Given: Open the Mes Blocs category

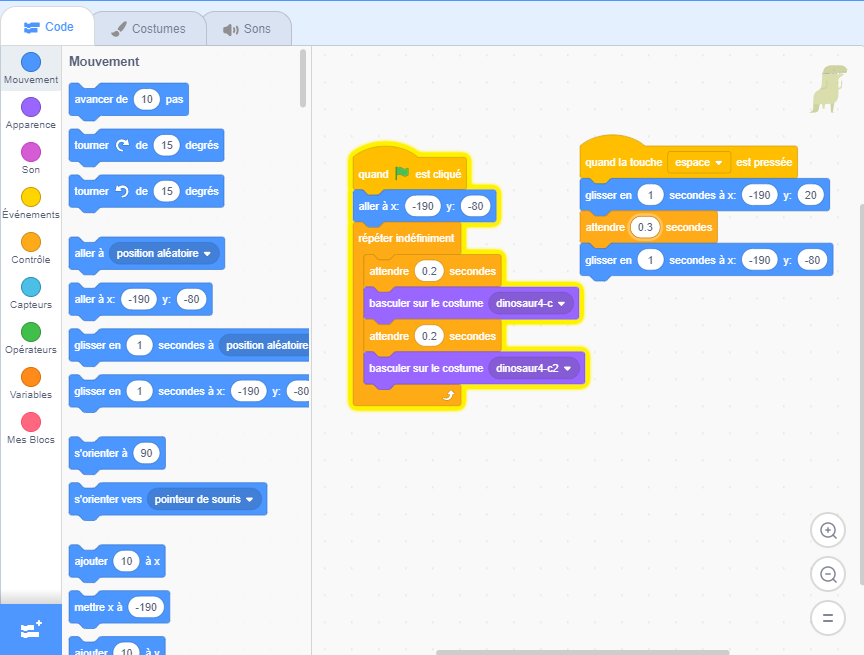Looking at the screenshot, I should 31,424.
